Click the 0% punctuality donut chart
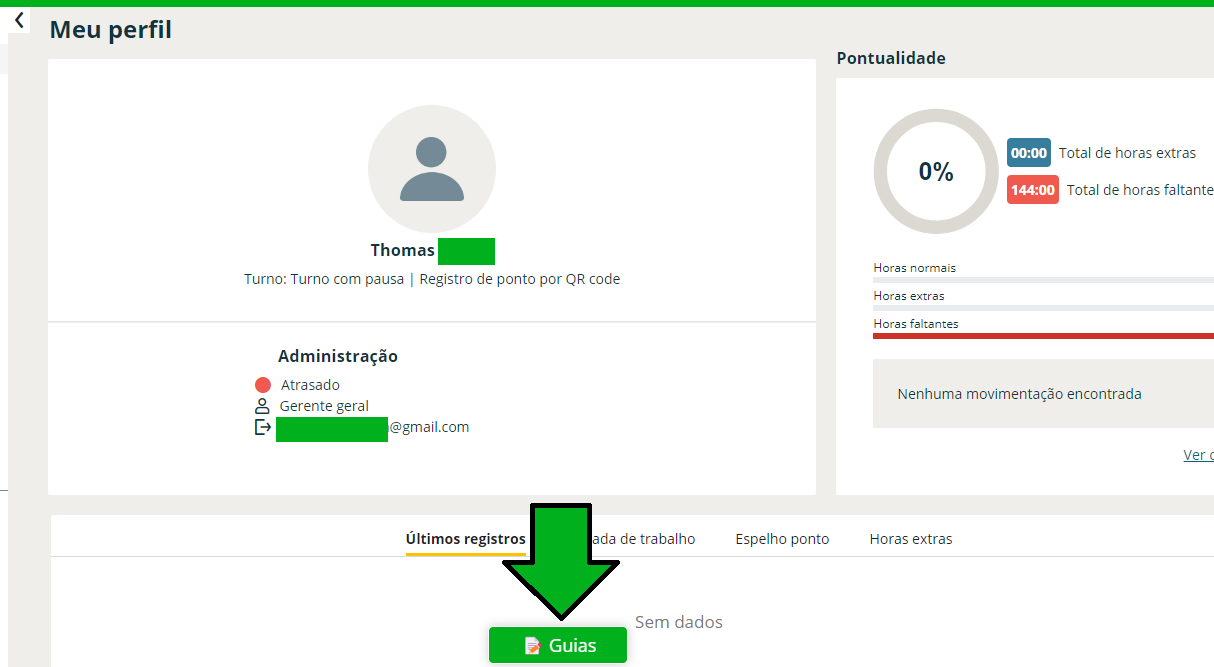1214x667 pixels. point(936,172)
